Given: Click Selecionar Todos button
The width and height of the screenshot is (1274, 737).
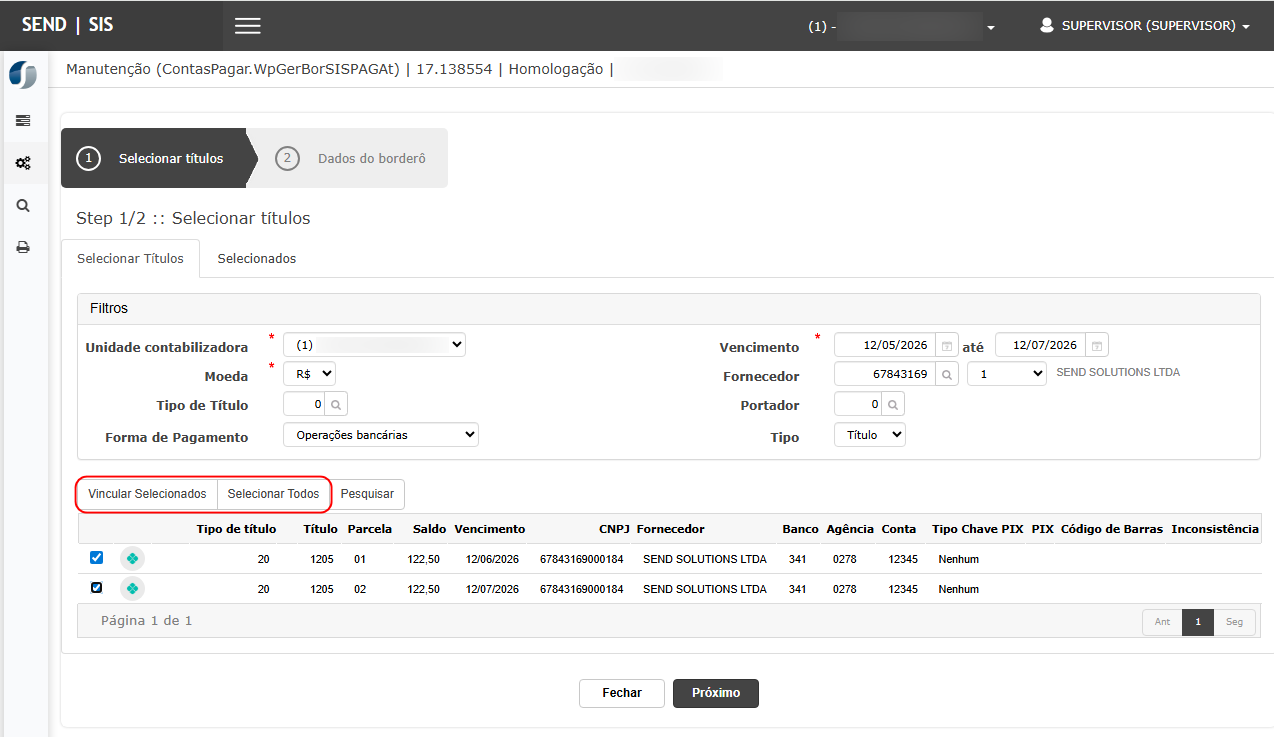Looking at the screenshot, I should (x=273, y=494).
